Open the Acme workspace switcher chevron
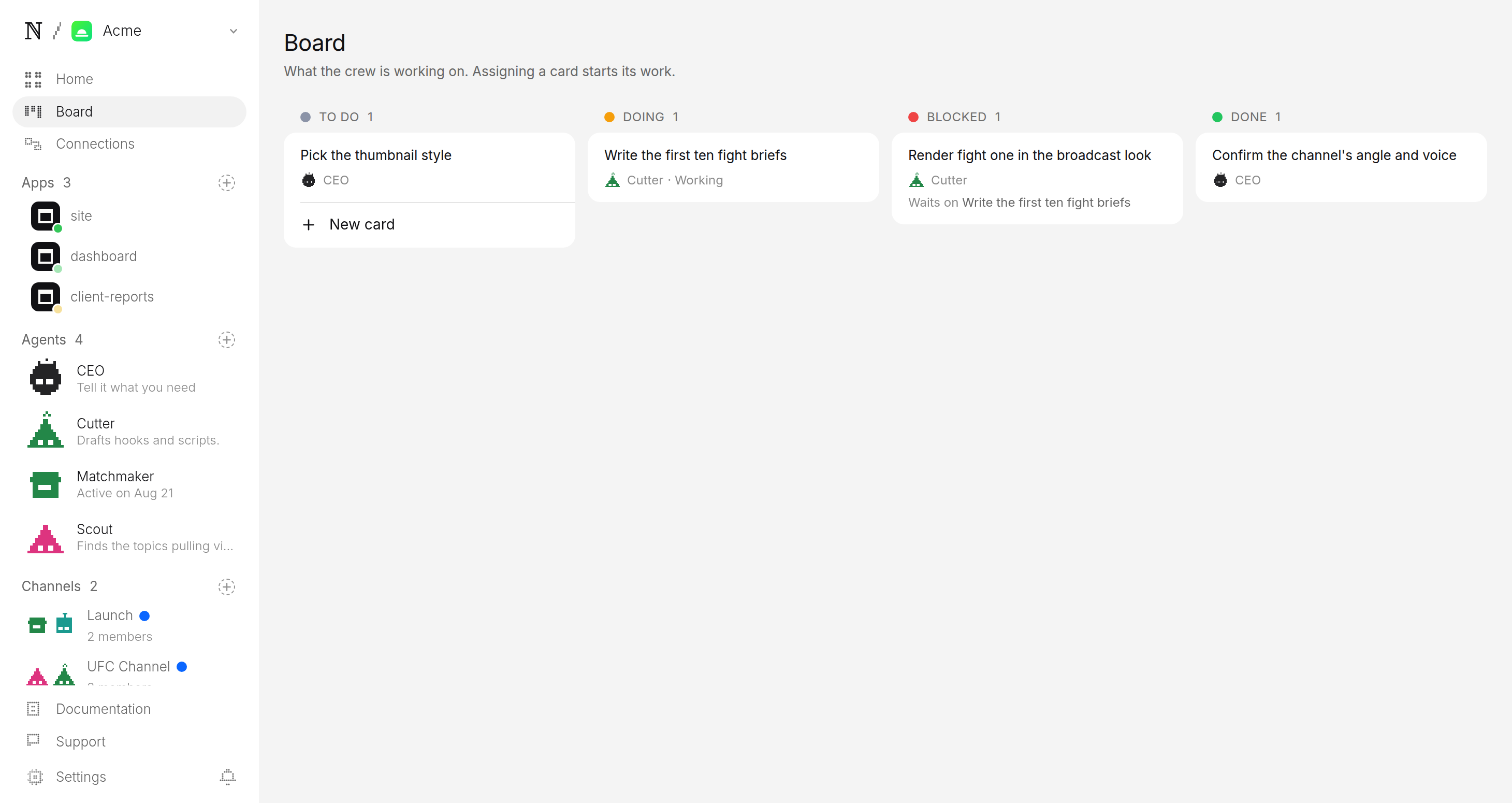Image resolution: width=1512 pixels, height=803 pixels. [x=233, y=31]
